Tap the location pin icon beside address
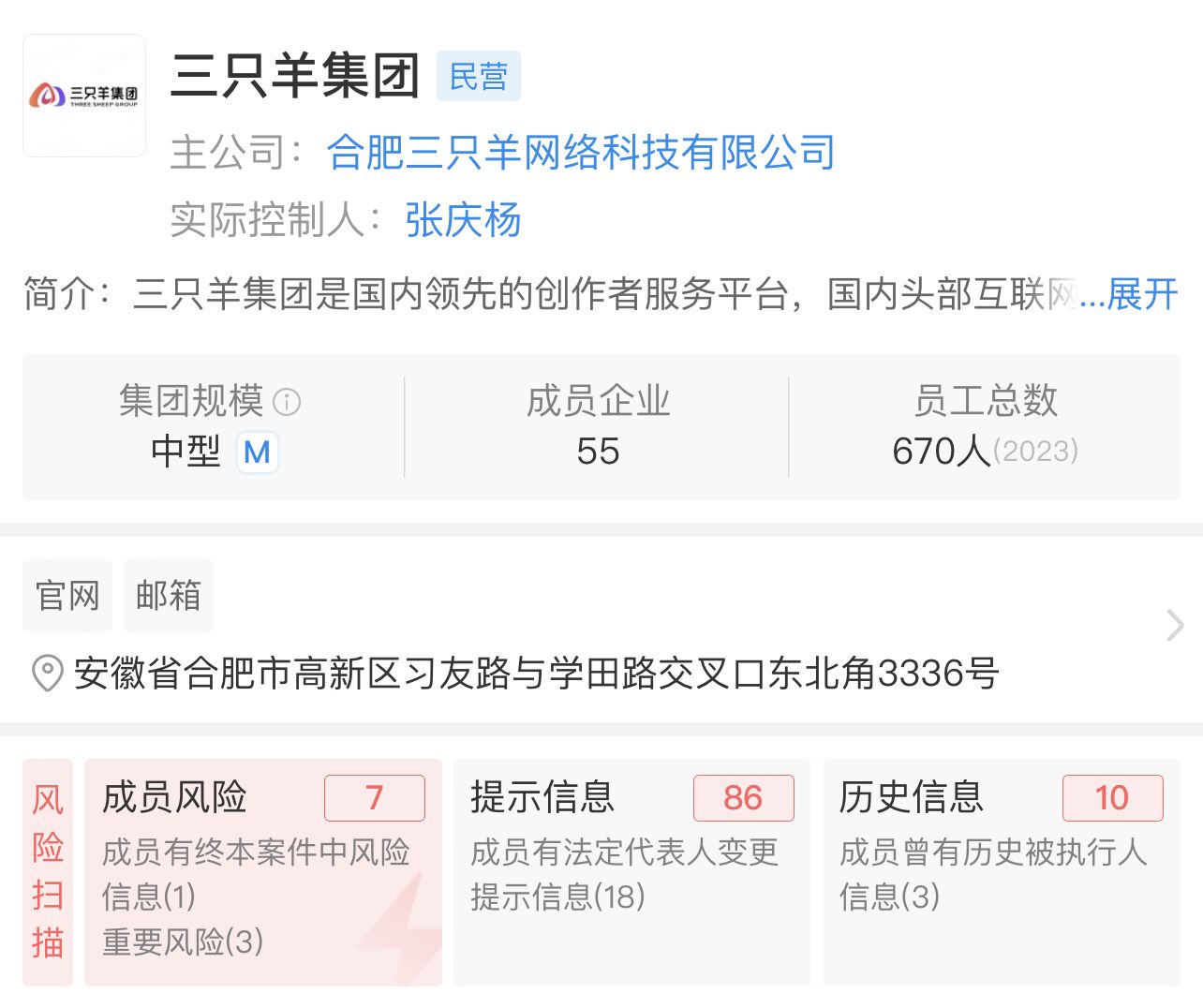1203x1008 pixels. 47,674
